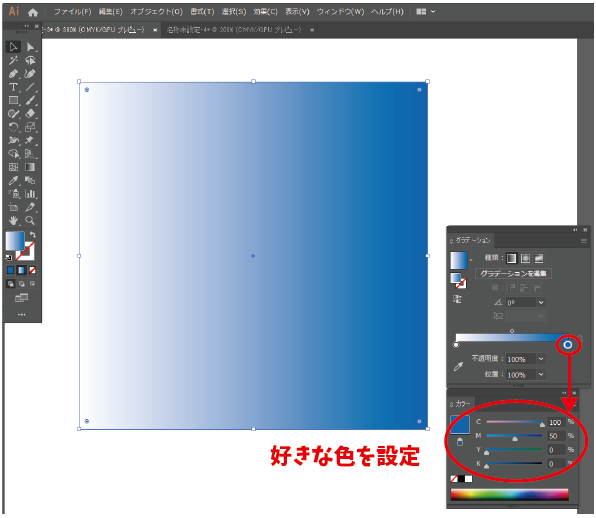Select the Direct Selection tool
Image resolution: width=596 pixels, height=518 pixels.
[x=30, y=47]
